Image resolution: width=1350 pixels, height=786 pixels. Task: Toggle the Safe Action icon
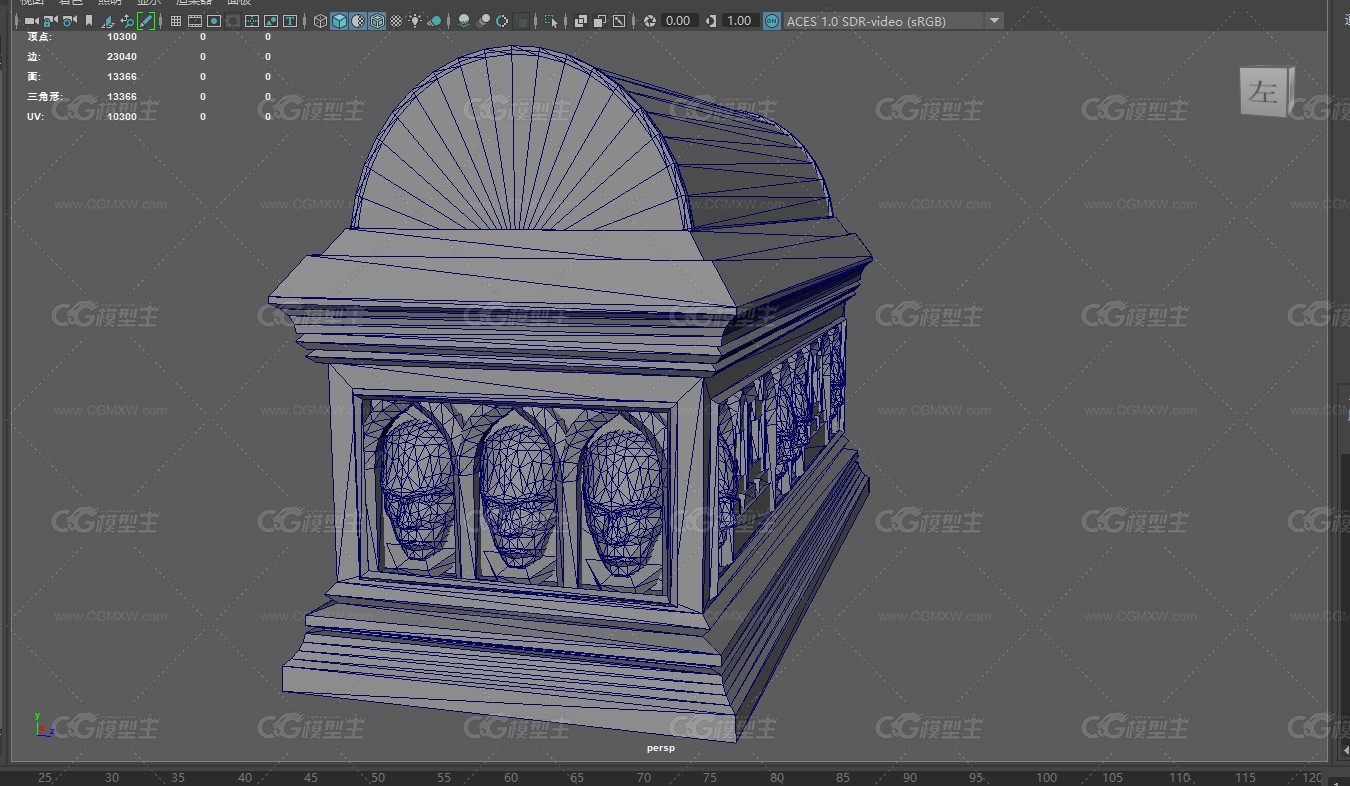271,21
